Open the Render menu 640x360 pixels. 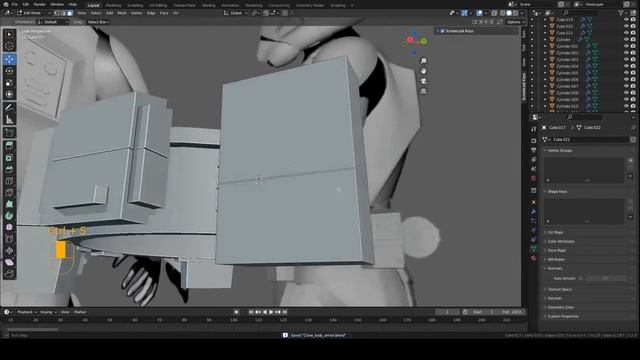(x=40, y=4)
